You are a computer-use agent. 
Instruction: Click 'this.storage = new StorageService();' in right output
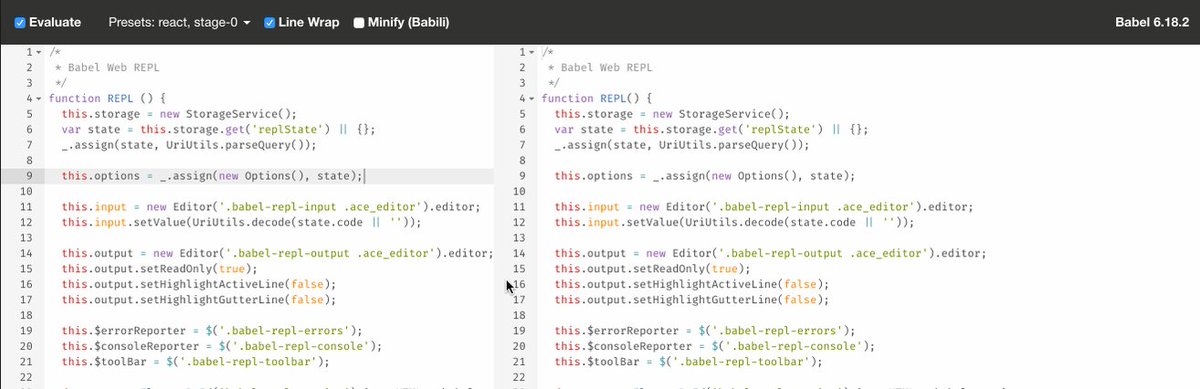pyautogui.click(x=672, y=114)
